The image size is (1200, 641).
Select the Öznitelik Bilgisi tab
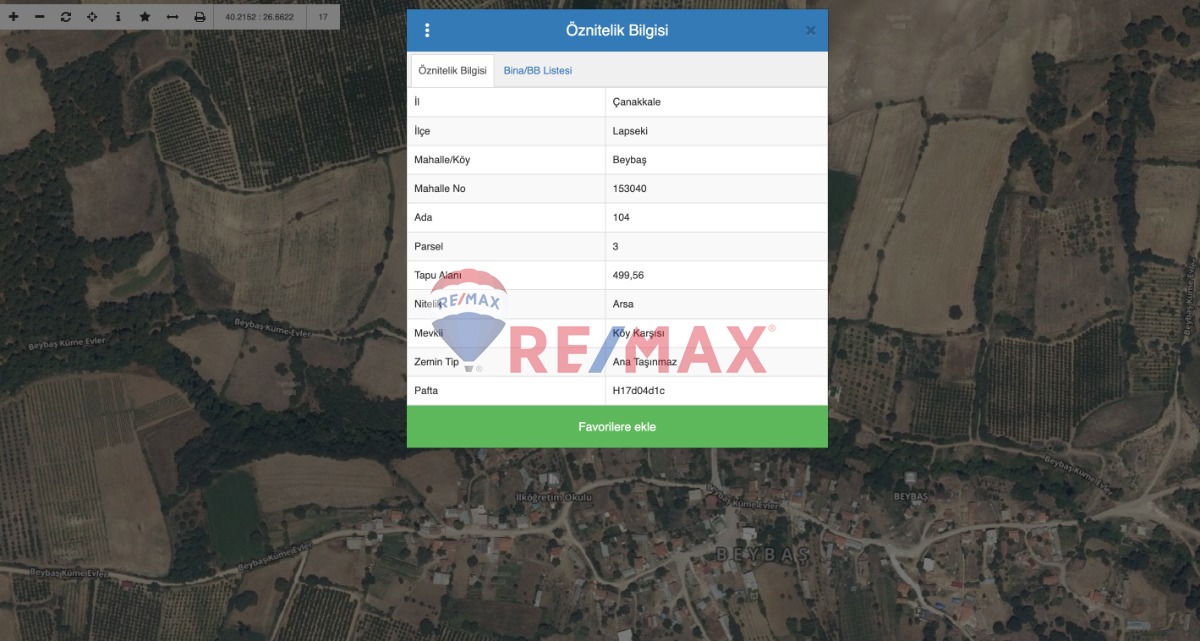click(452, 71)
